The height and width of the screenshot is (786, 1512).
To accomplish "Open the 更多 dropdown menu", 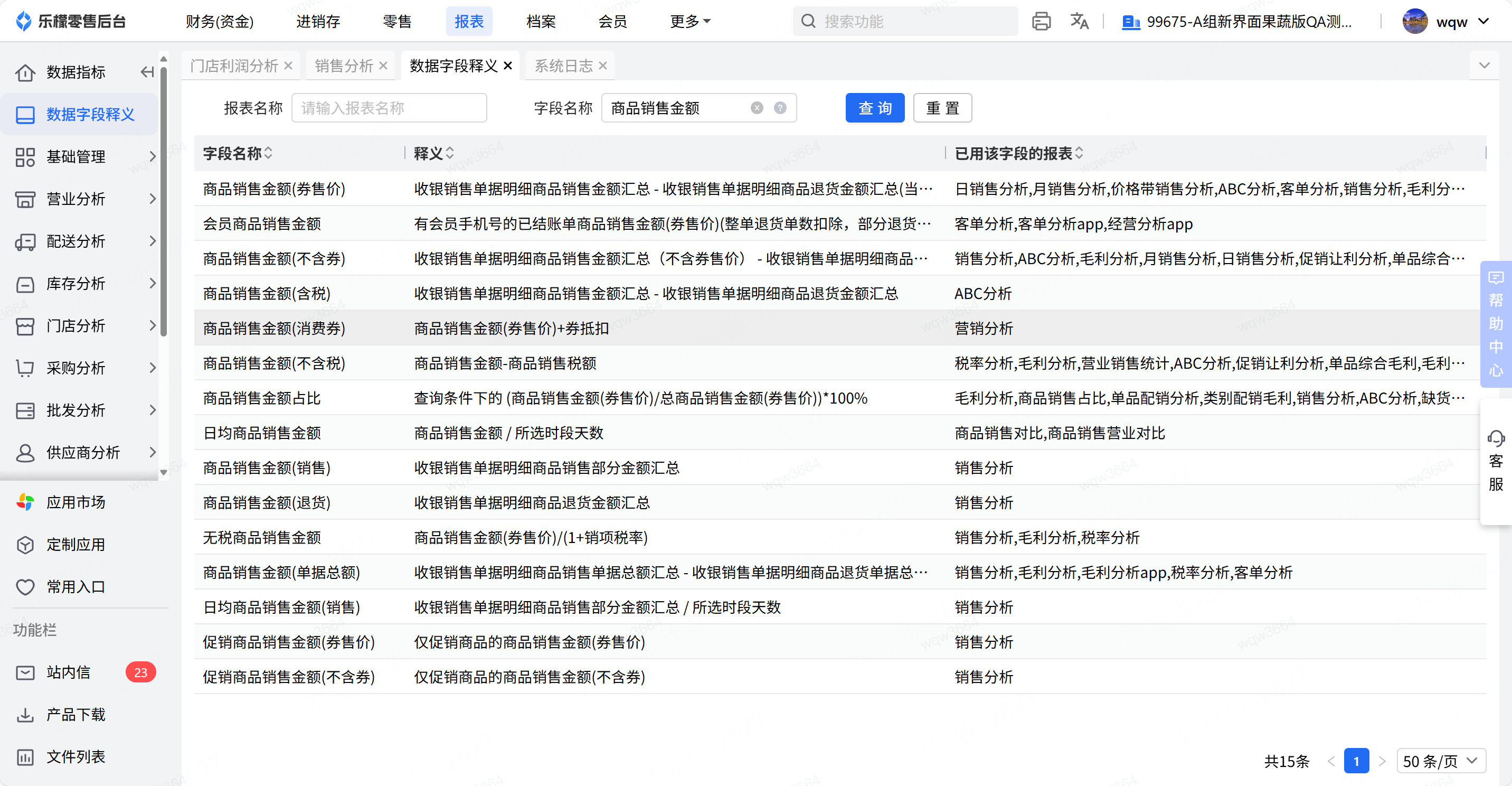I will point(690,22).
